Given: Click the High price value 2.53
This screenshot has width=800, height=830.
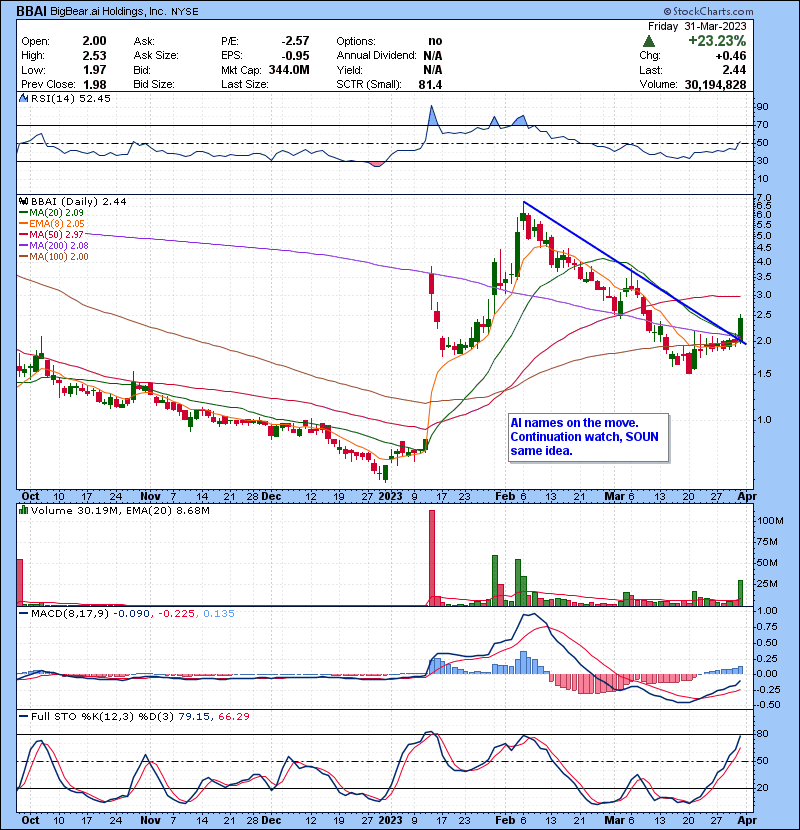Looking at the screenshot, I should point(94,56).
